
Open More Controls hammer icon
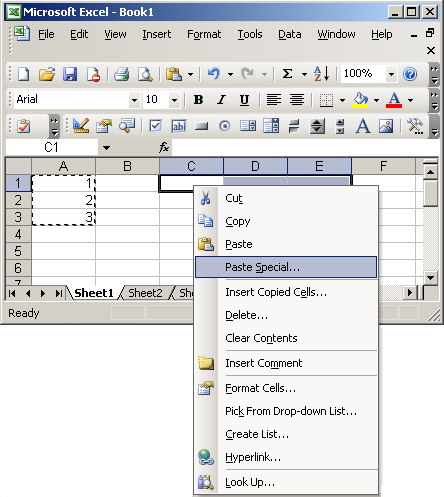(x=415, y=126)
